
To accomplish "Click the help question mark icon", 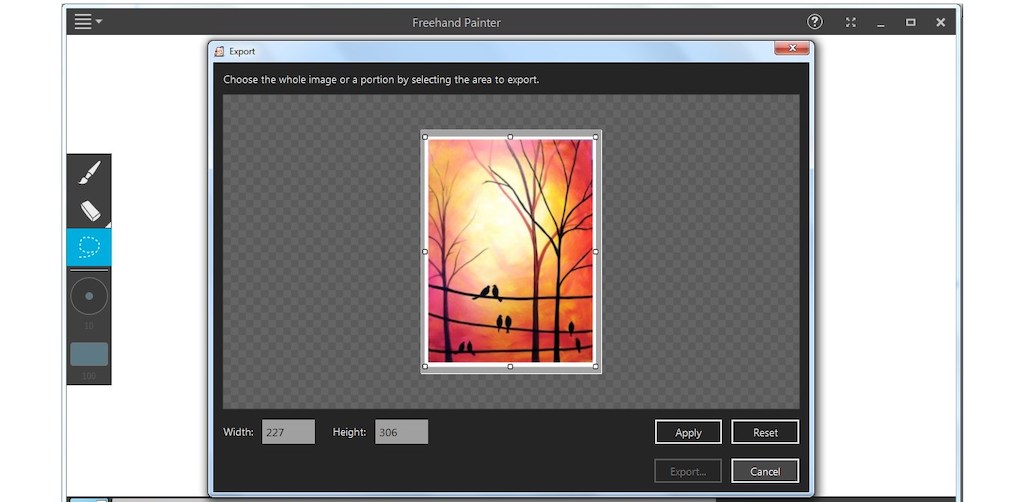I will click(815, 22).
